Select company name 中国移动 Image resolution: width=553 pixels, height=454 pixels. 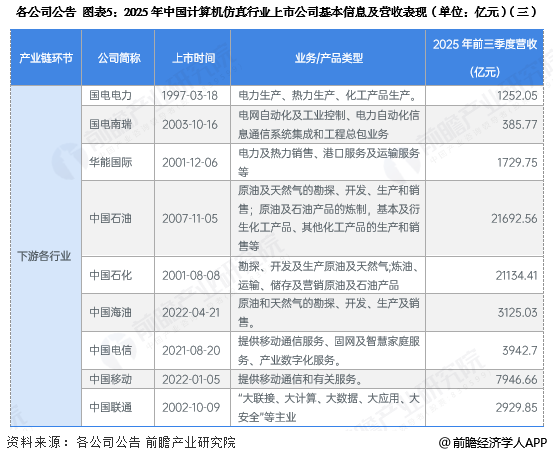(x=110, y=379)
